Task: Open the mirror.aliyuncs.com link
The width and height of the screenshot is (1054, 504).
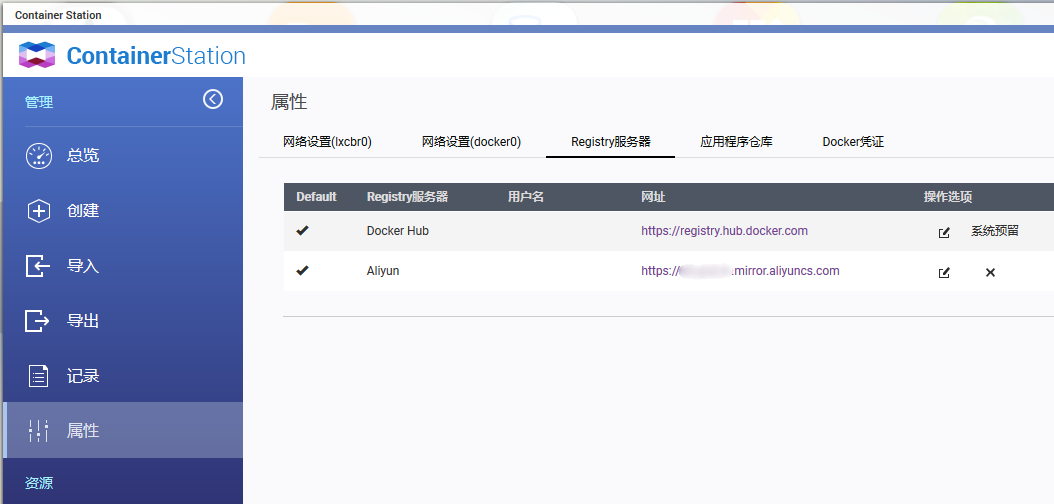Action: tap(740, 271)
